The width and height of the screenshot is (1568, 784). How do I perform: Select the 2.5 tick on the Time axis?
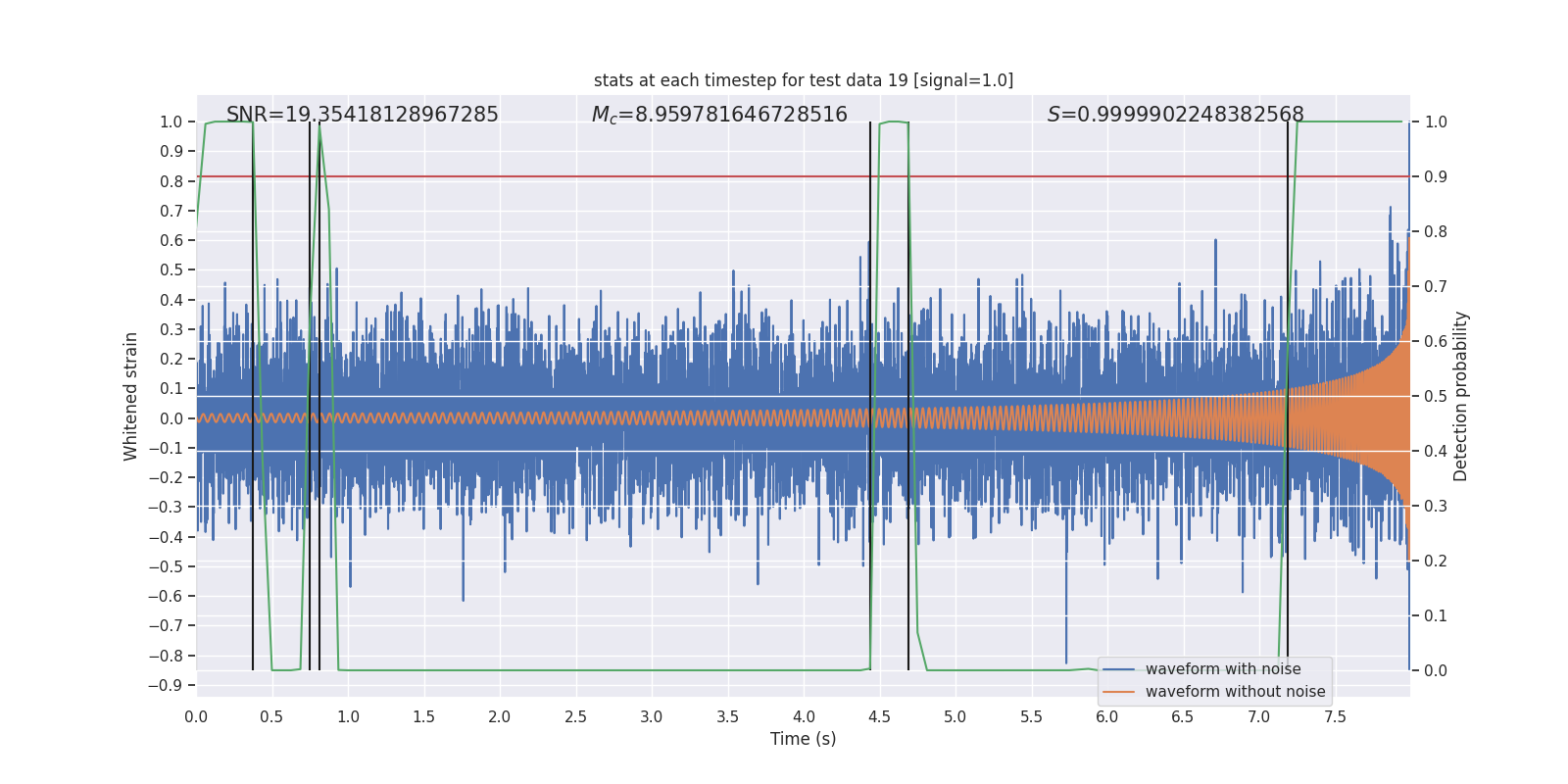tap(575, 716)
